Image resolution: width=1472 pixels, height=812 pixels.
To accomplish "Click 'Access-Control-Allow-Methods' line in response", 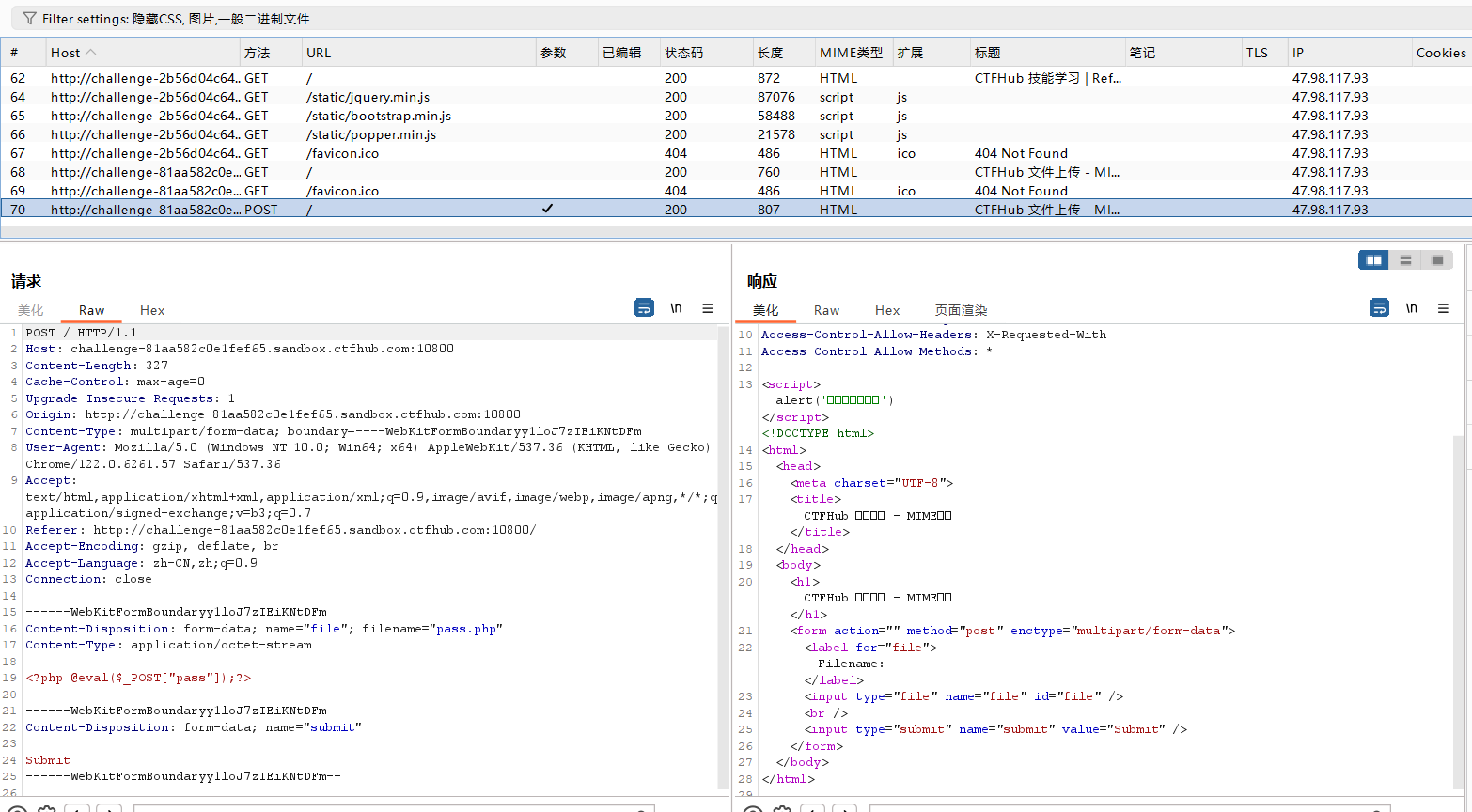I will coord(876,351).
